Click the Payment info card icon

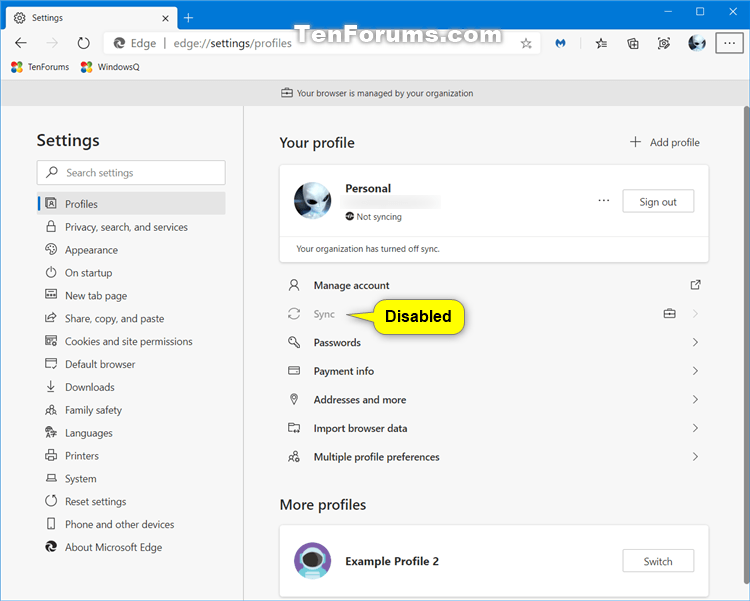click(294, 370)
